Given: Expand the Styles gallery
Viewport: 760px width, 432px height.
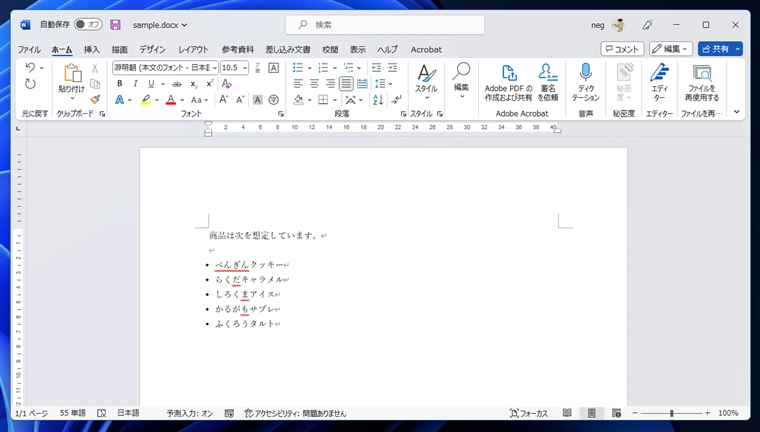Looking at the screenshot, I should 426,82.
